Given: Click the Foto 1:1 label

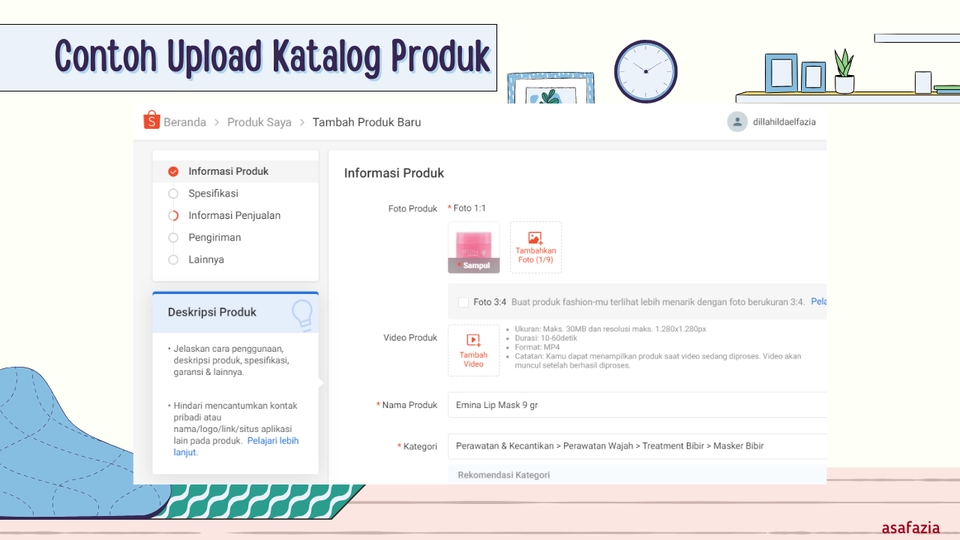Looking at the screenshot, I should pos(470,208).
